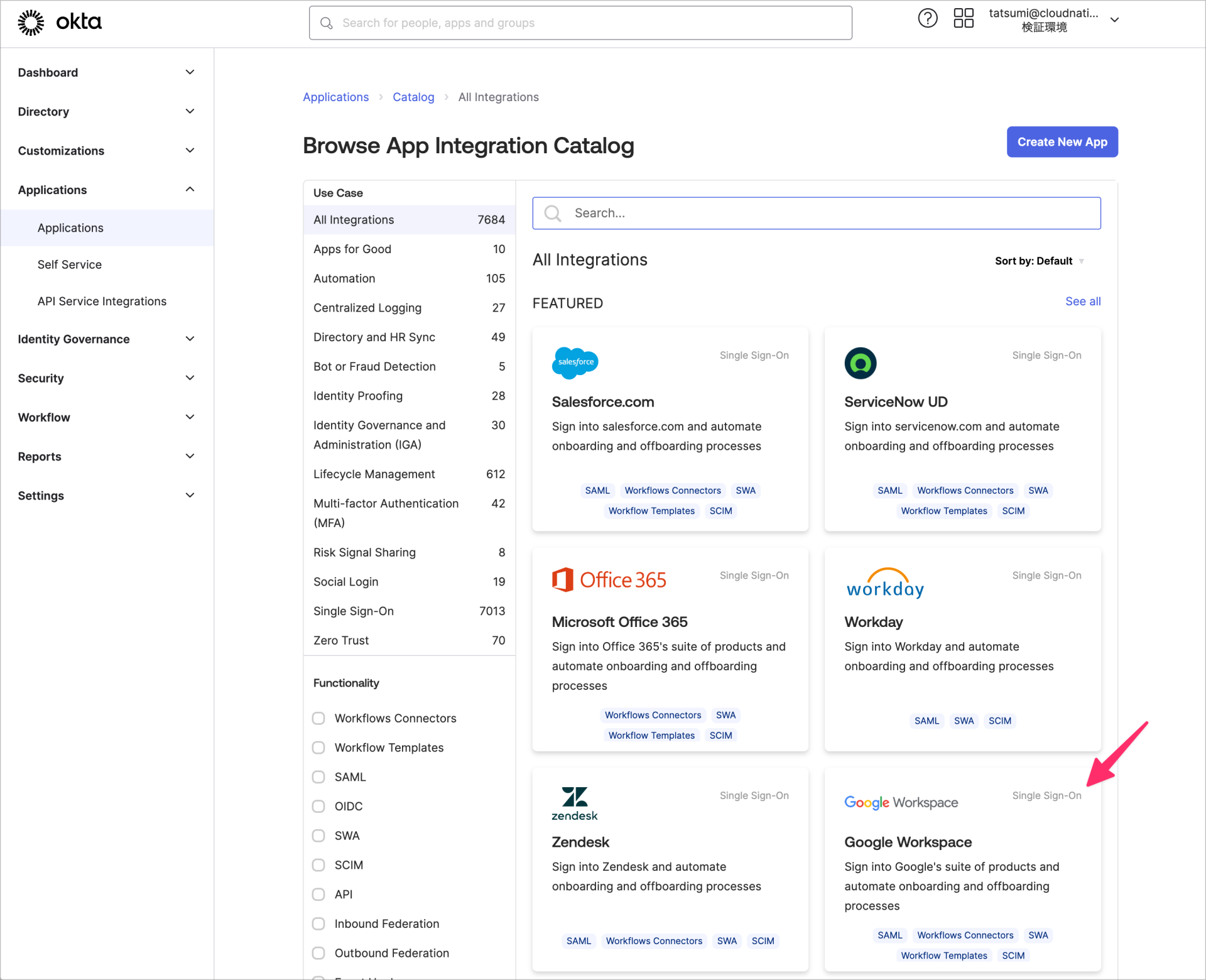The image size is (1206, 980).
Task: Click the Okta logo
Action: click(x=58, y=22)
